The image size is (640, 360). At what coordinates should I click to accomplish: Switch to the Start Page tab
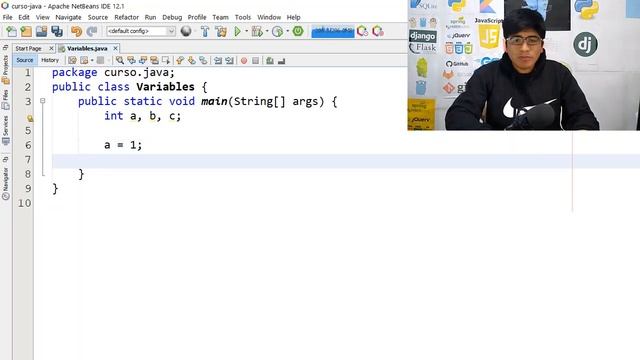(29, 48)
